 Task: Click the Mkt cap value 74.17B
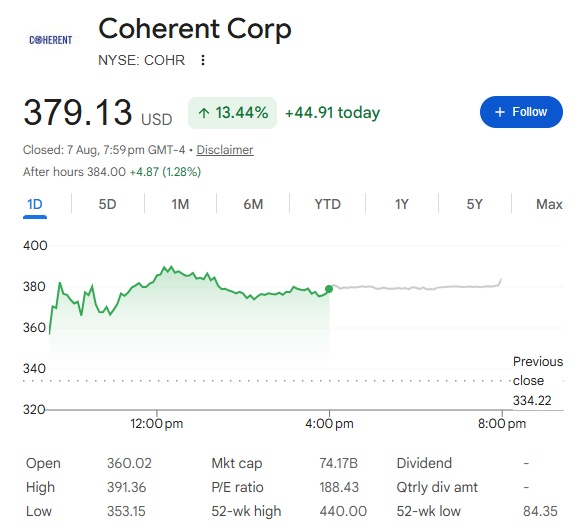click(x=338, y=463)
